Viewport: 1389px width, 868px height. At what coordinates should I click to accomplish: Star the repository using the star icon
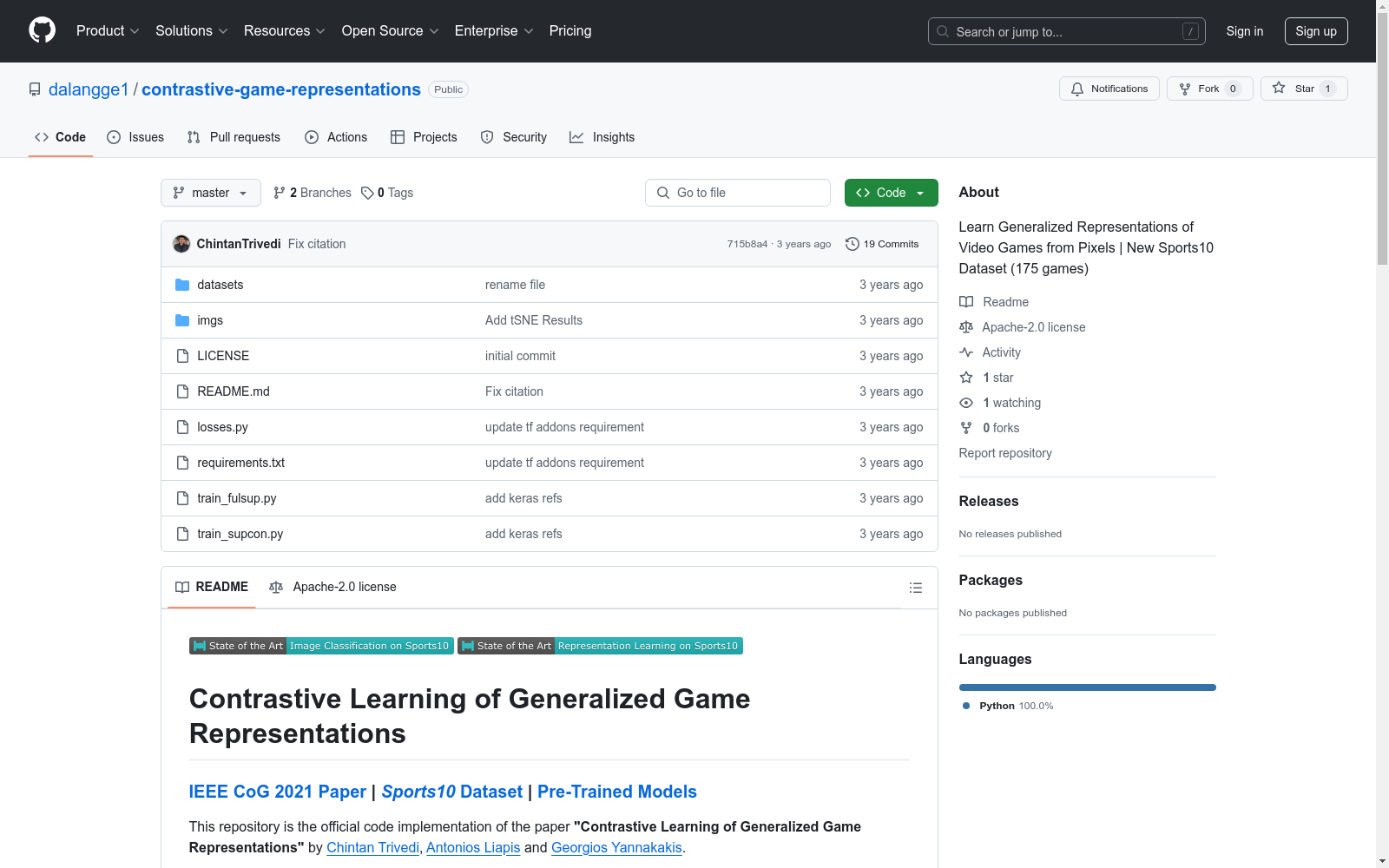point(1279,88)
